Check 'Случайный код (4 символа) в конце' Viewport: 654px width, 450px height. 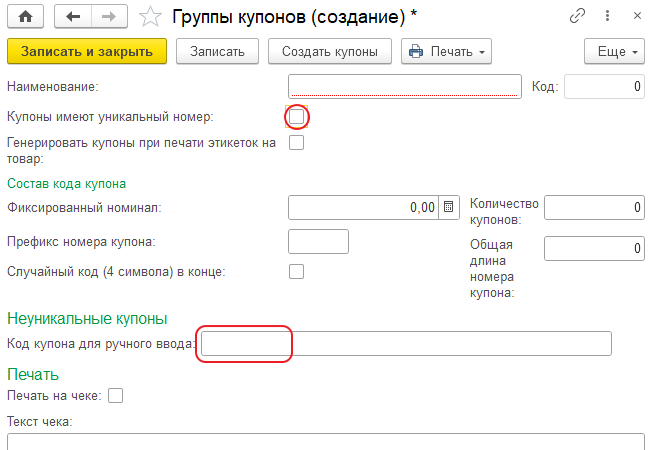point(296,271)
